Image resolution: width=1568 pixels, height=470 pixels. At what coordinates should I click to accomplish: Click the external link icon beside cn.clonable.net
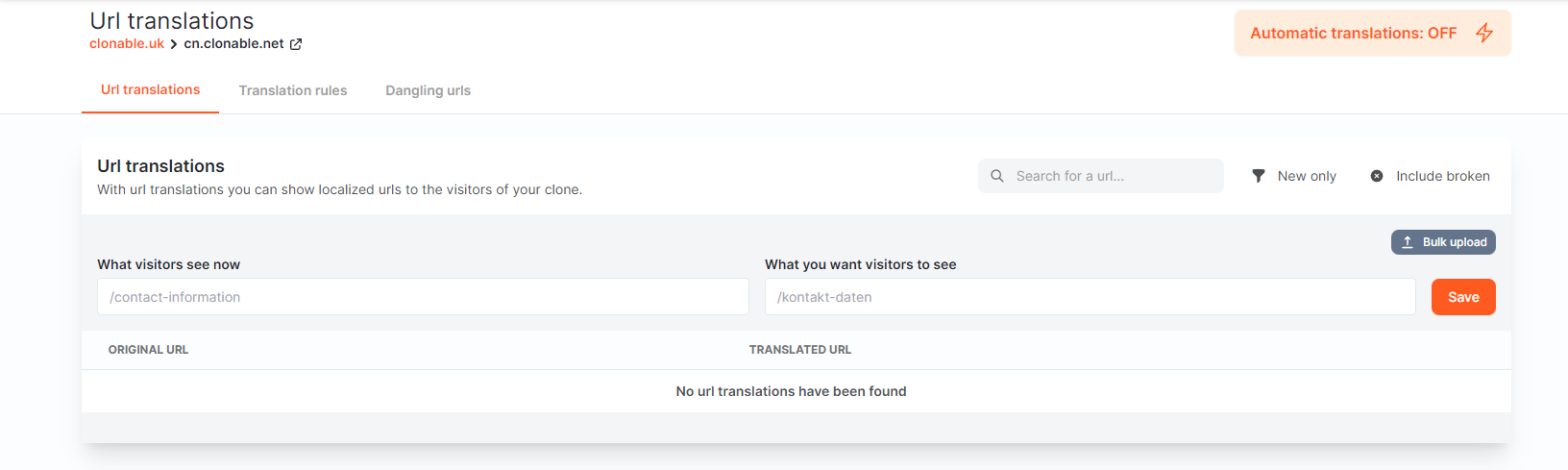pos(296,44)
